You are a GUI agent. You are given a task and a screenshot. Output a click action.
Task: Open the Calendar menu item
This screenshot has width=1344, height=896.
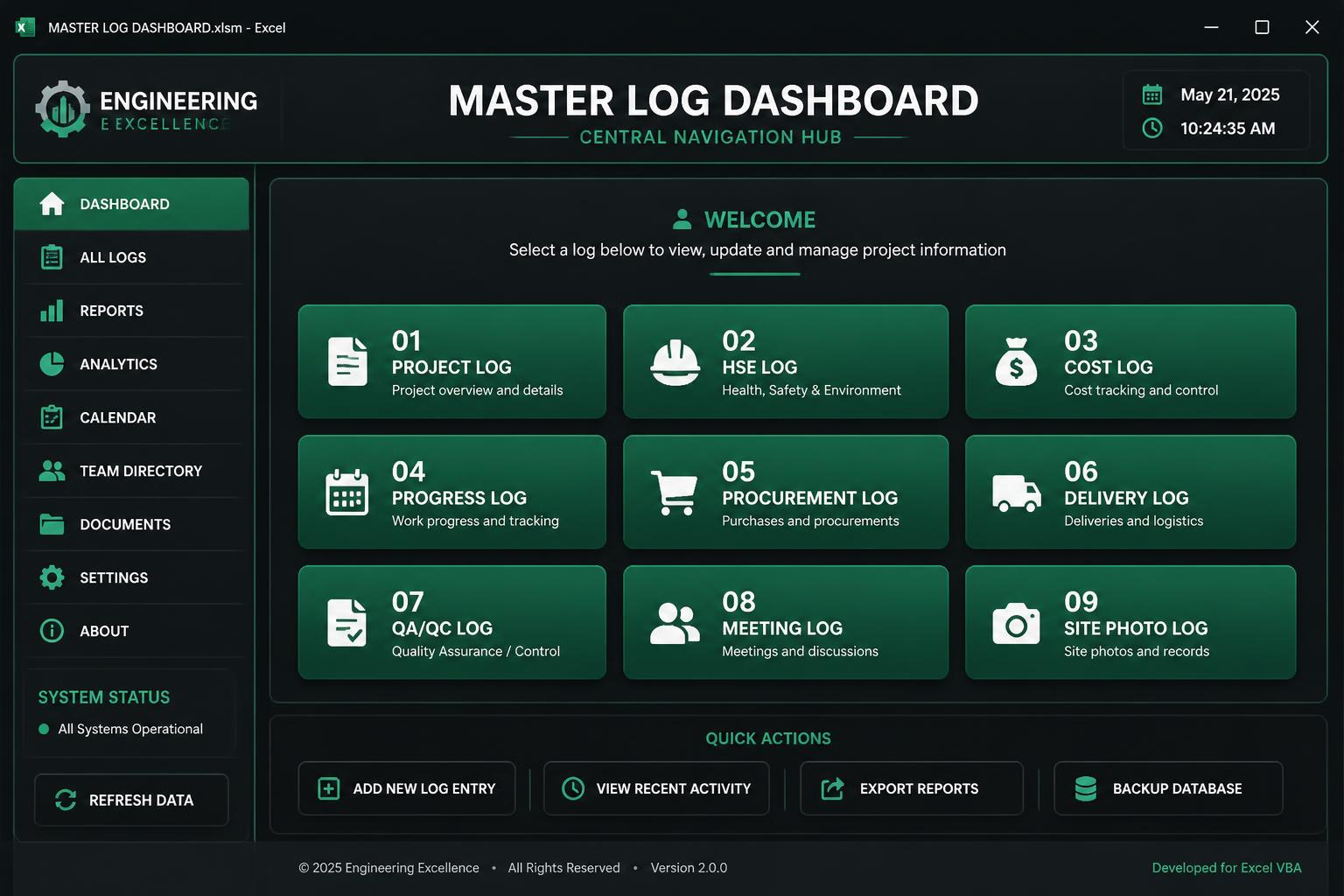coord(131,417)
